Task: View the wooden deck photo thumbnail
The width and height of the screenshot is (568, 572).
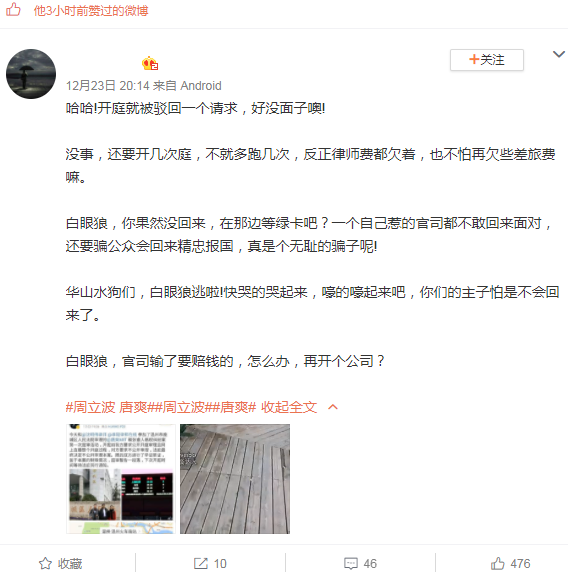Action: tap(235, 479)
